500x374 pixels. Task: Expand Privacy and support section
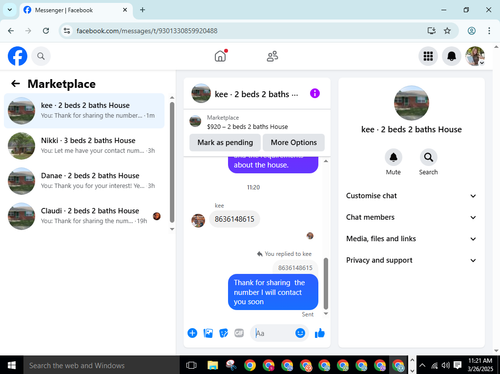pyautogui.click(x=411, y=260)
